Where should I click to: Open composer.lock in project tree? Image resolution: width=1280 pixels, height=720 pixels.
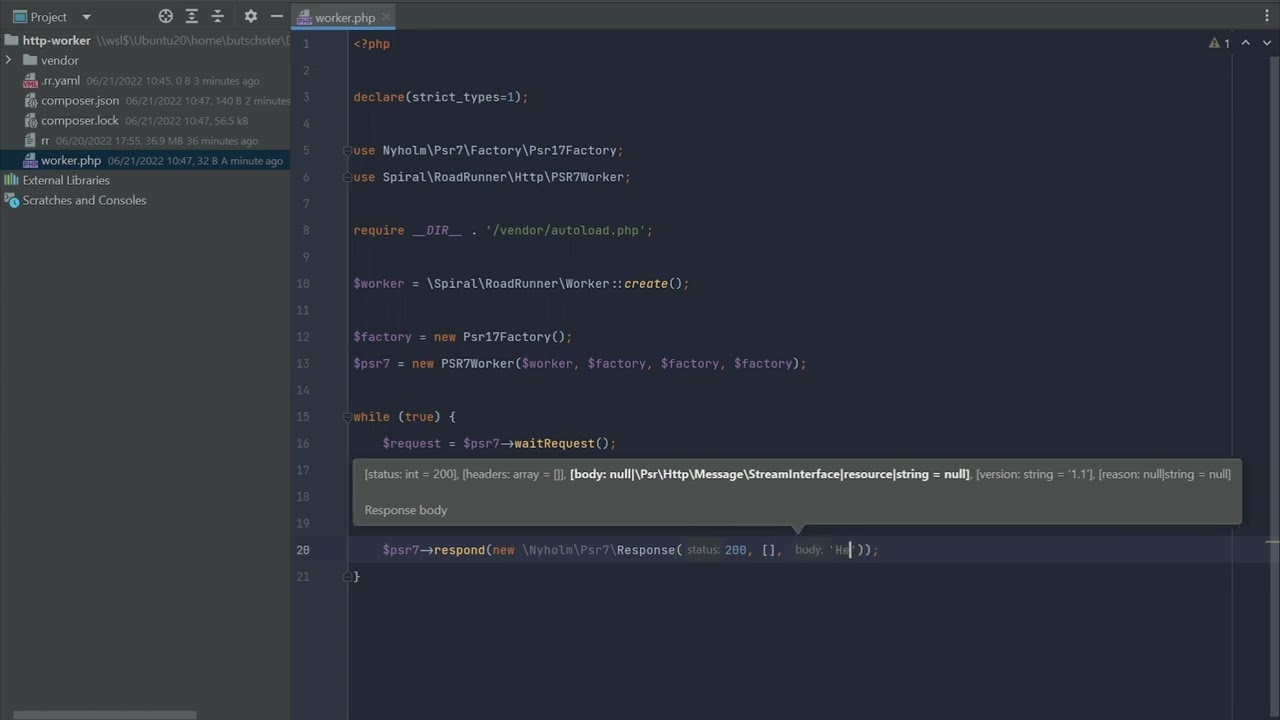tap(80, 120)
